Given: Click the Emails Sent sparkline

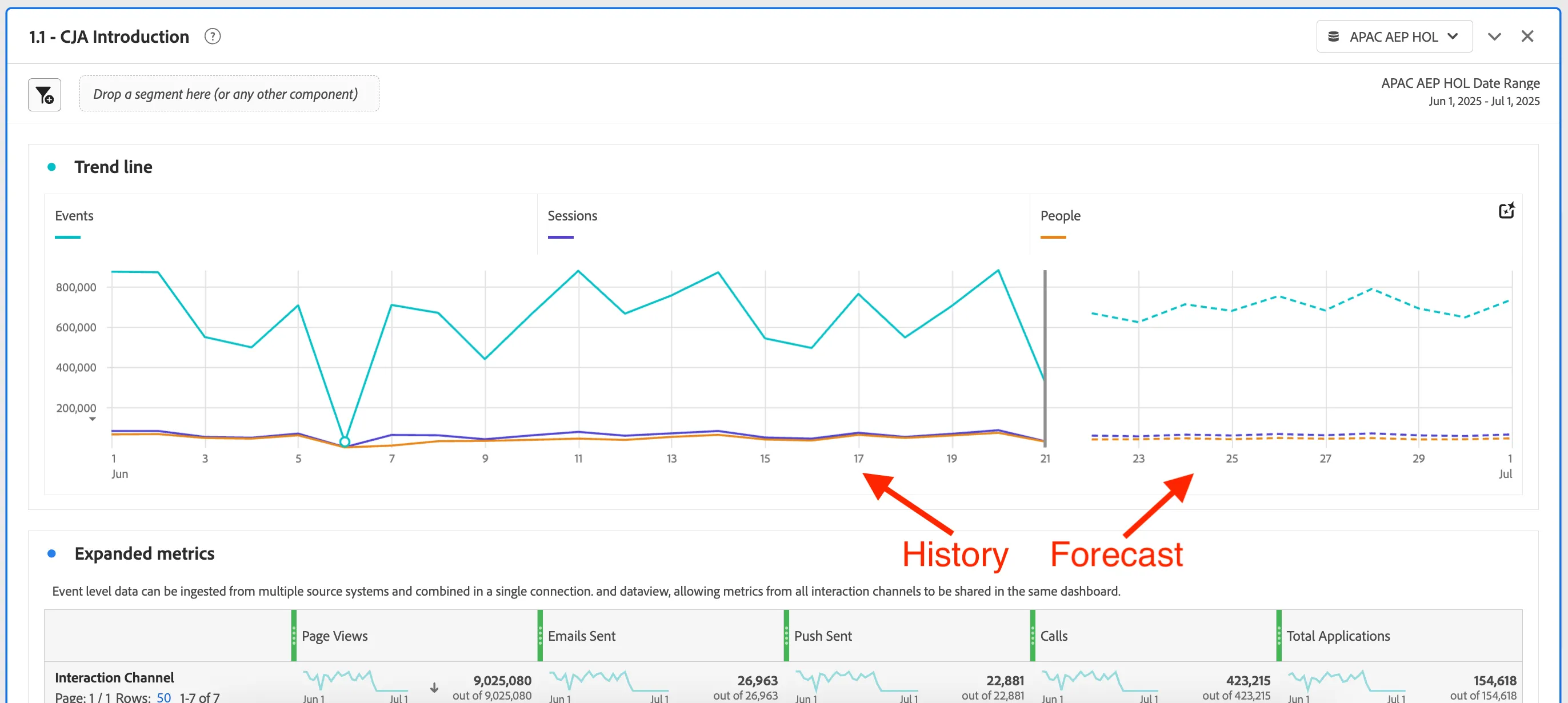Looking at the screenshot, I should 609,681.
